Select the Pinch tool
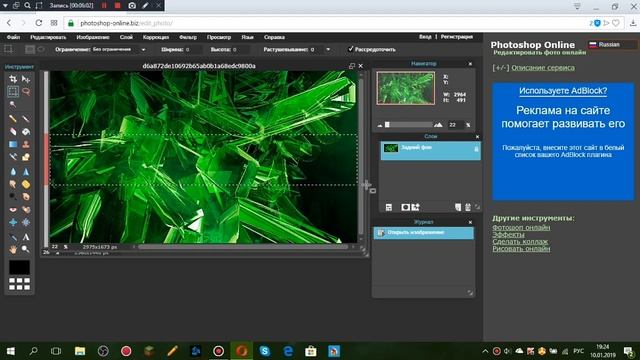Screen dimensions: 640x360 pos(26,222)
